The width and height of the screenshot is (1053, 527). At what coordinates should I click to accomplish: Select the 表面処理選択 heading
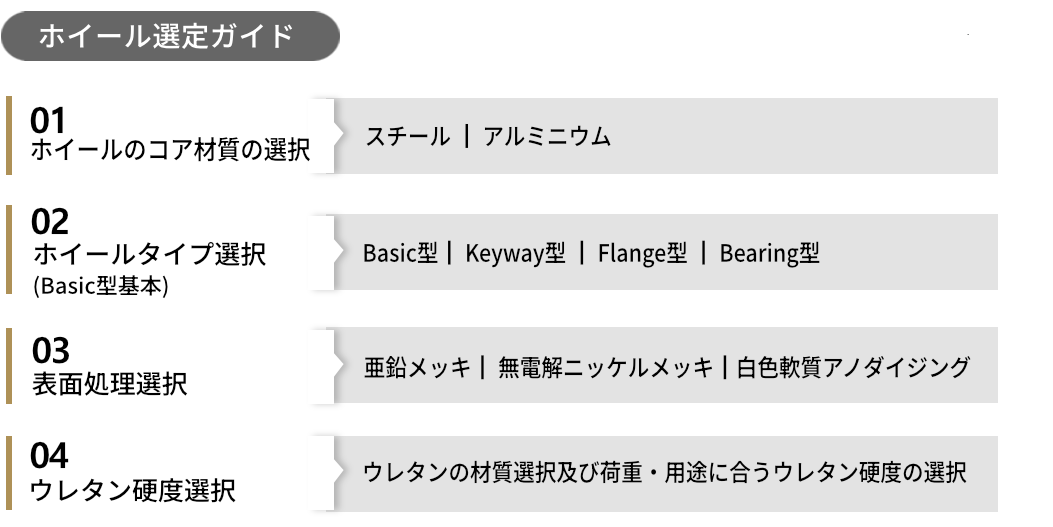(110, 383)
